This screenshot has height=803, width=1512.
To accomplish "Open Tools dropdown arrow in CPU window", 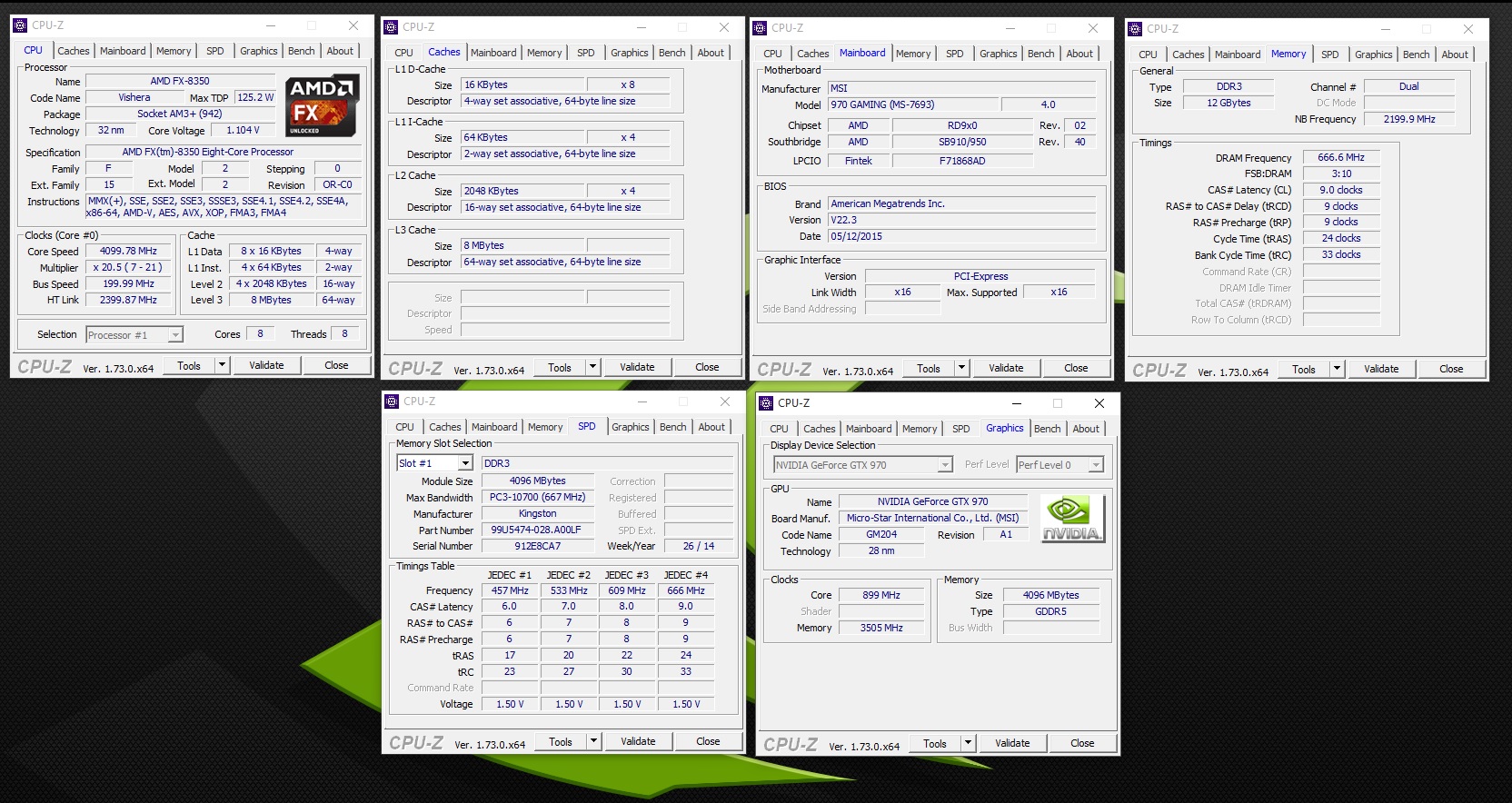I will point(222,365).
